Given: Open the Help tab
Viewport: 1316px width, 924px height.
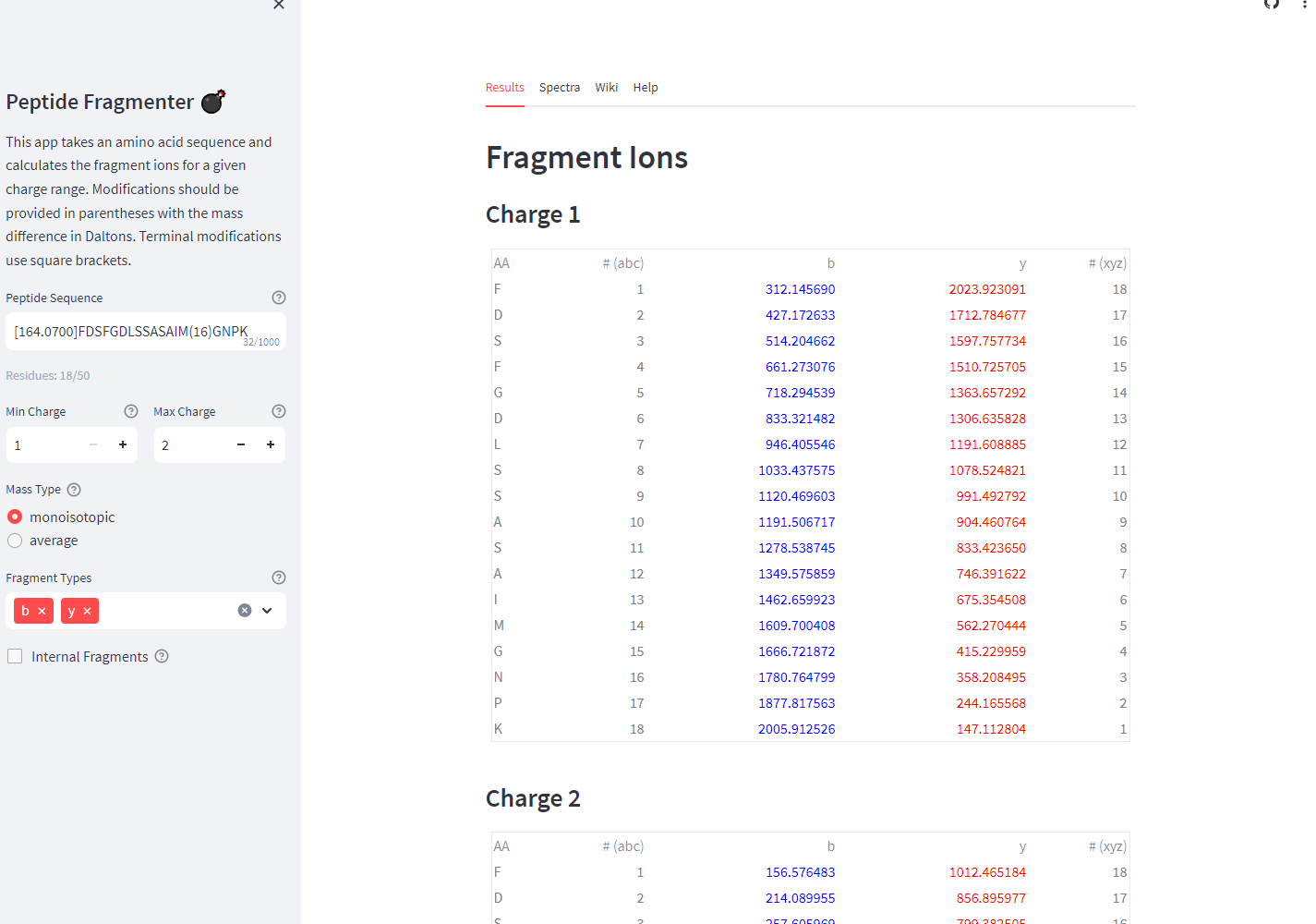Looking at the screenshot, I should (x=646, y=88).
